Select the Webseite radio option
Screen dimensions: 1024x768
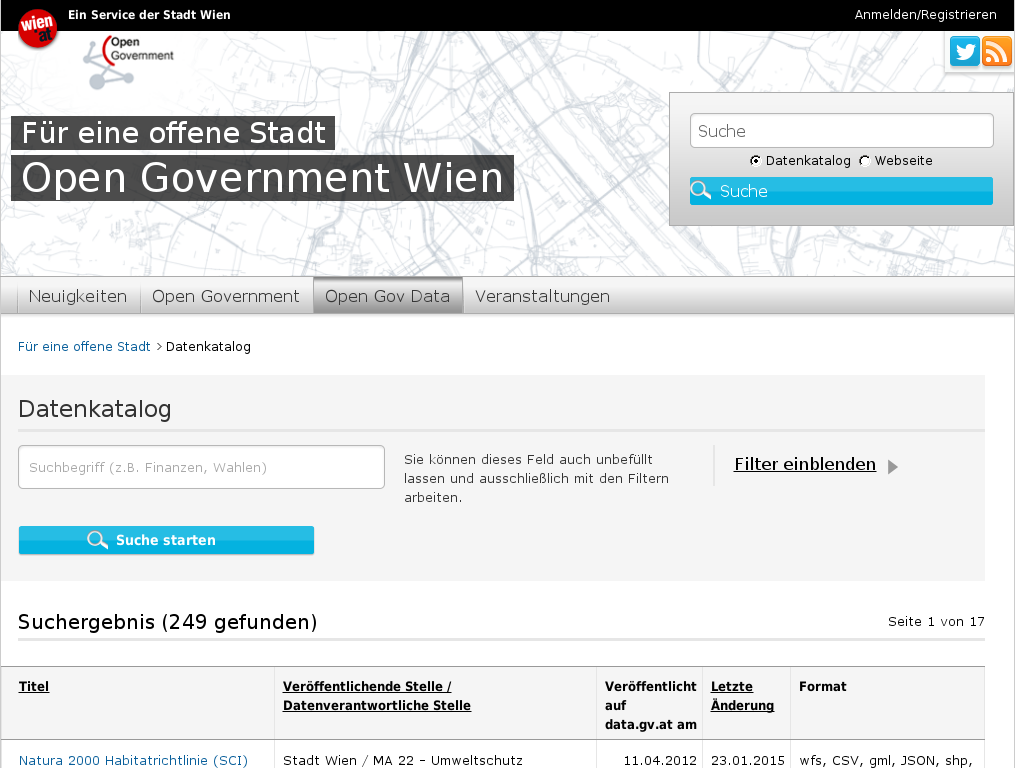tap(864, 161)
